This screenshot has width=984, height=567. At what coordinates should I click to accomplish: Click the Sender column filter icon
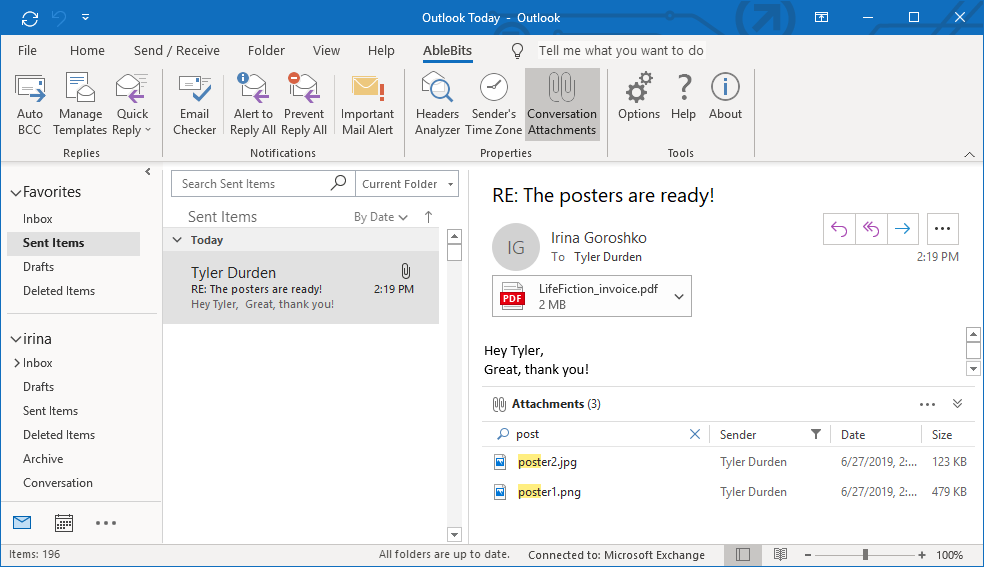[815, 434]
